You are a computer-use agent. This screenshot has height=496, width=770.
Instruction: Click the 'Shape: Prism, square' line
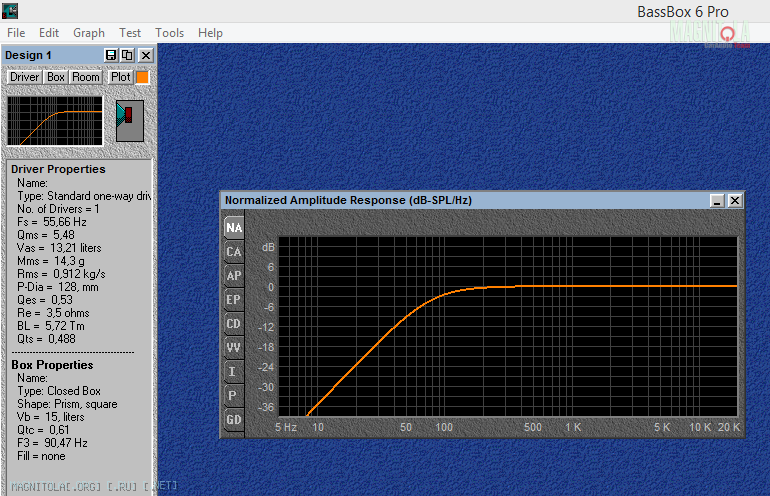pos(67,404)
